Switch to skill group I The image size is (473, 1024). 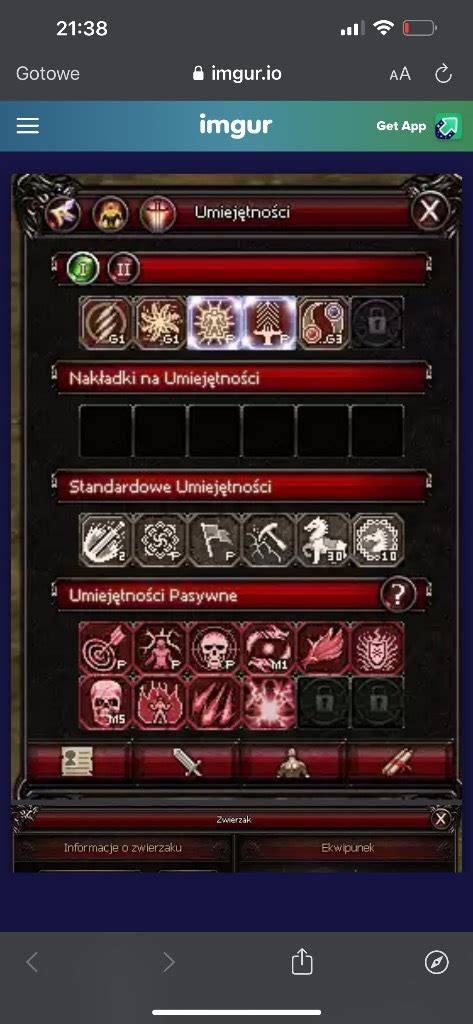(x=83, y=268)
